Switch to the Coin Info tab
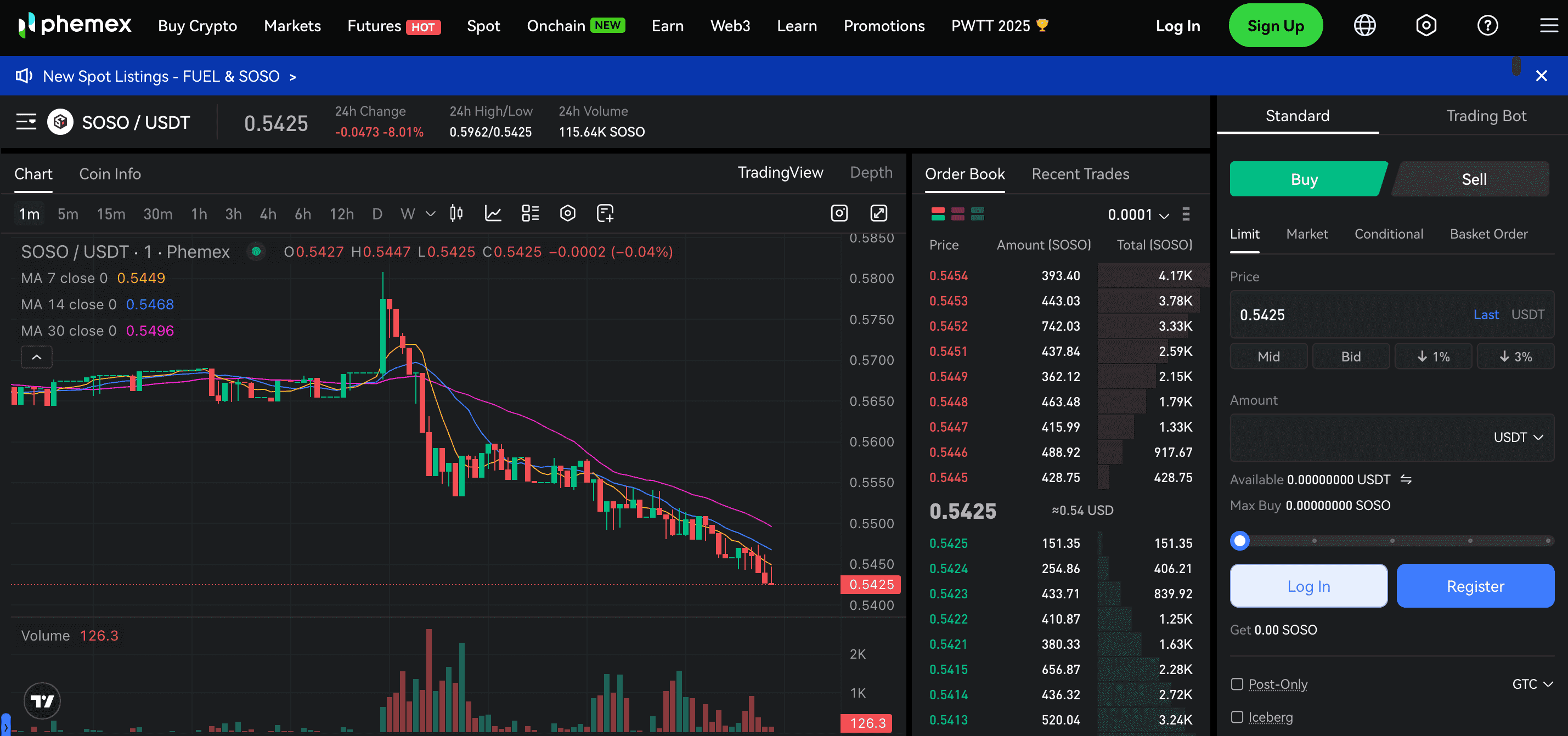Viewport: 1568px width, 736px height. [x=110, y=174]
